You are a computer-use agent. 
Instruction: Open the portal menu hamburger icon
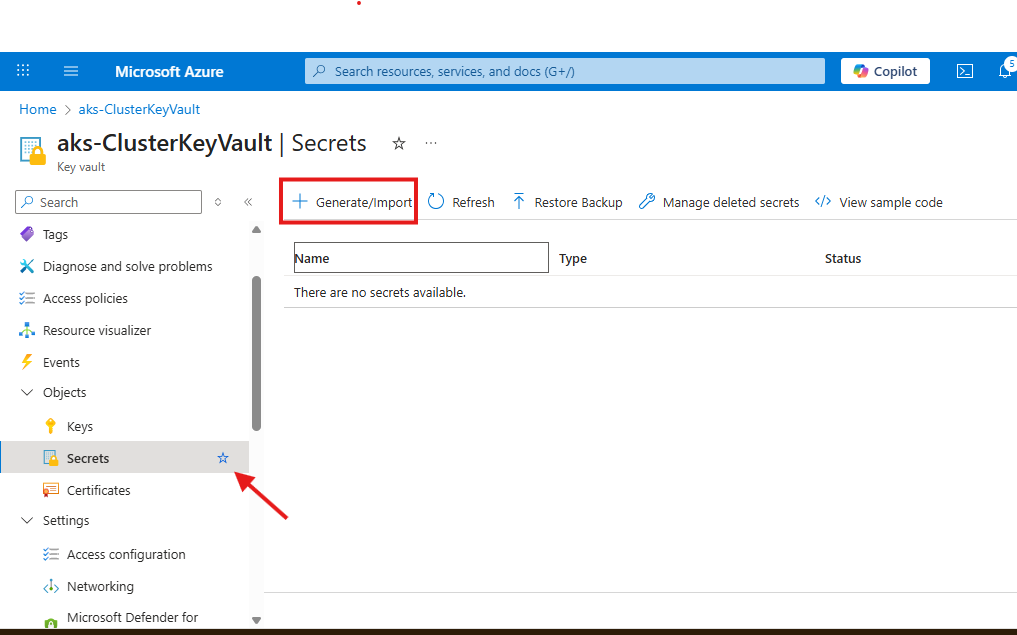coord(70,71)
